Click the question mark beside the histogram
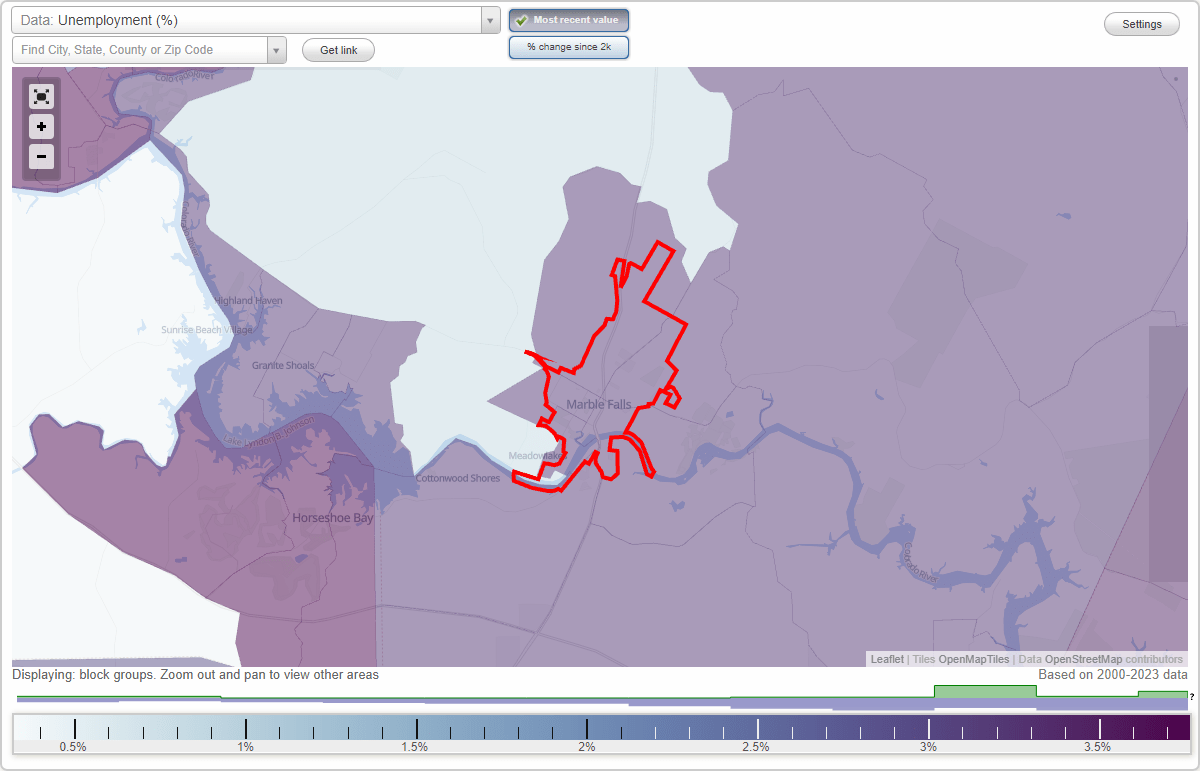The image size is (1200, 771). (x=1192, y=698)
